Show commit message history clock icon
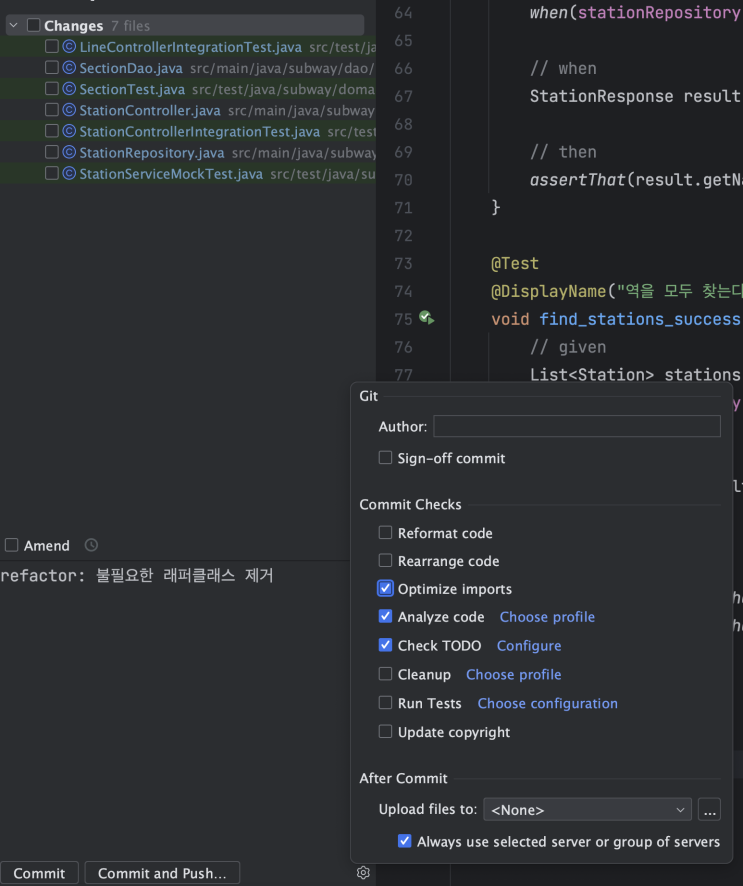This screenshot has width=743, height=886. [x=91, y=545]
